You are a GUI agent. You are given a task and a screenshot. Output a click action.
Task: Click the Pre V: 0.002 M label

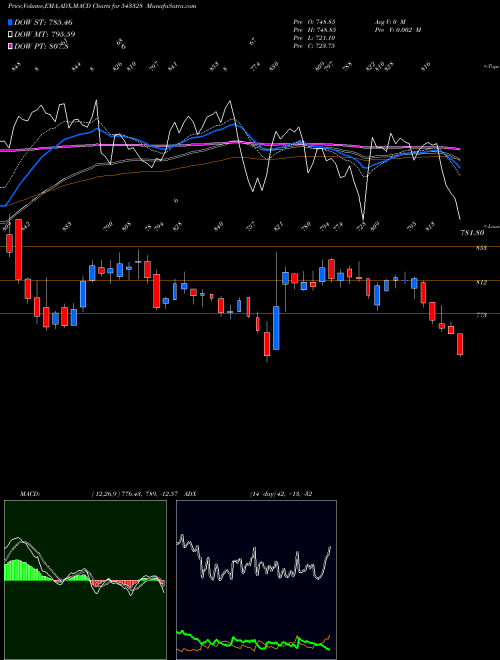pyautogui.click(x=398, y=30)
